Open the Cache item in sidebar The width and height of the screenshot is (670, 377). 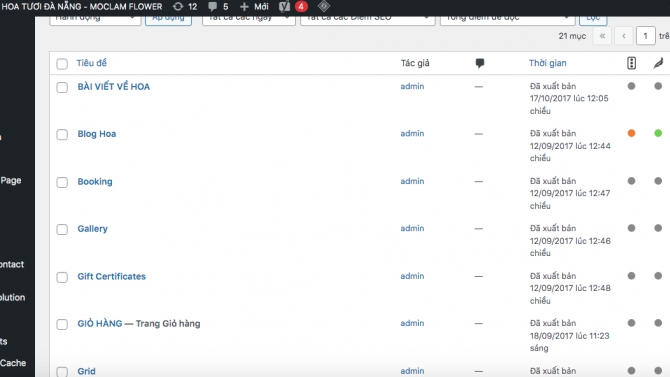(13, 363)
